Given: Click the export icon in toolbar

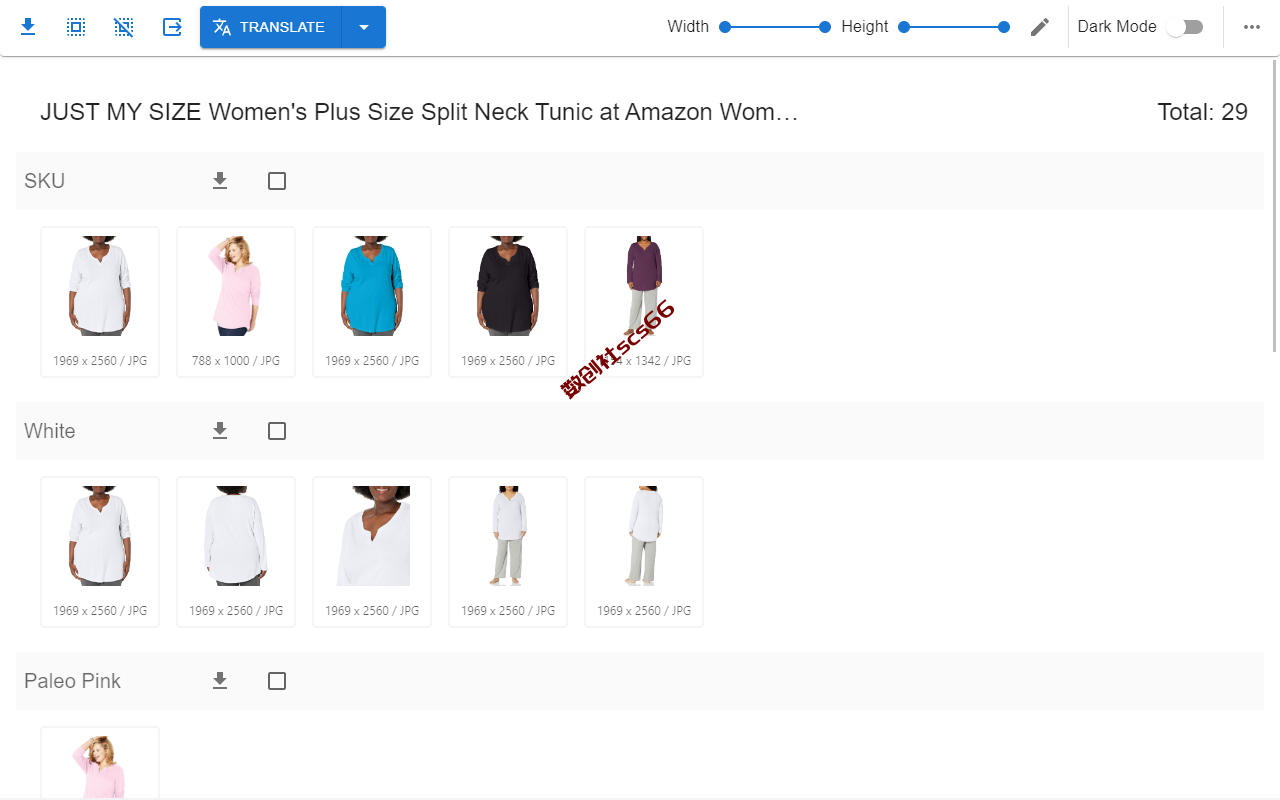Looking at the screenshot, I should point(172,27).
